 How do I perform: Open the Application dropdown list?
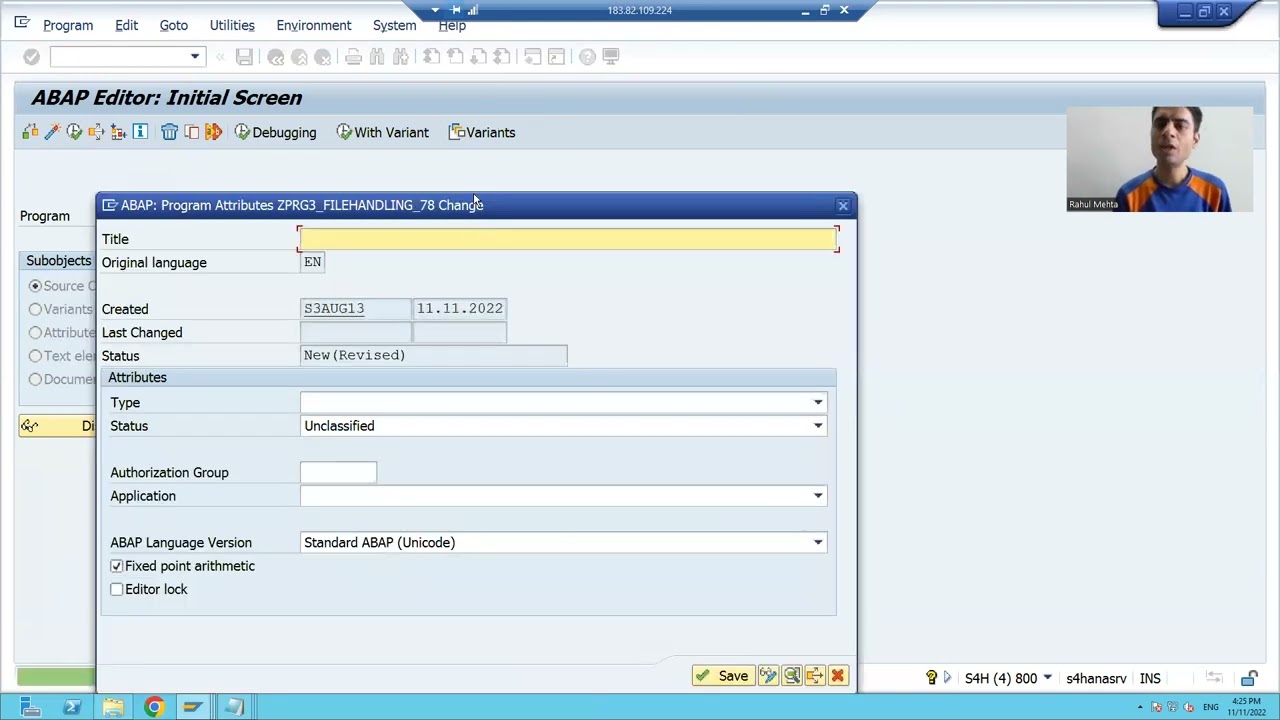pos(818,496)
